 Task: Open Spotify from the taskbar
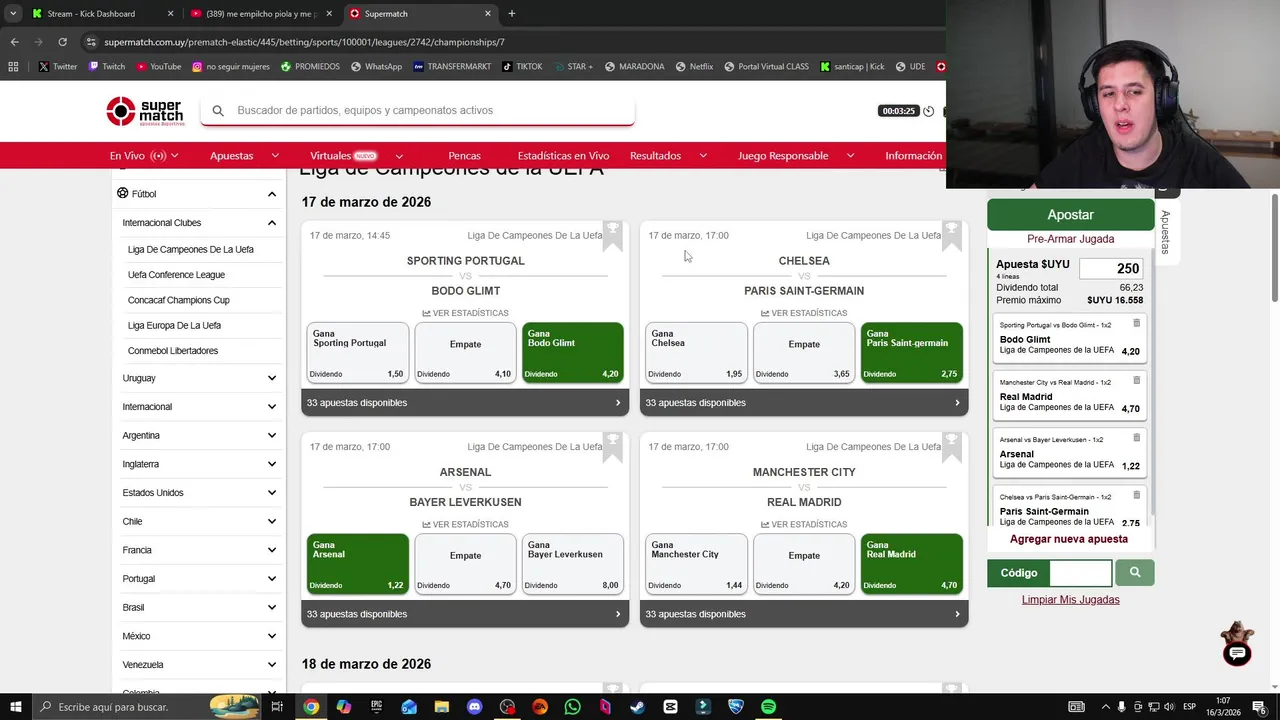(768, 707)
